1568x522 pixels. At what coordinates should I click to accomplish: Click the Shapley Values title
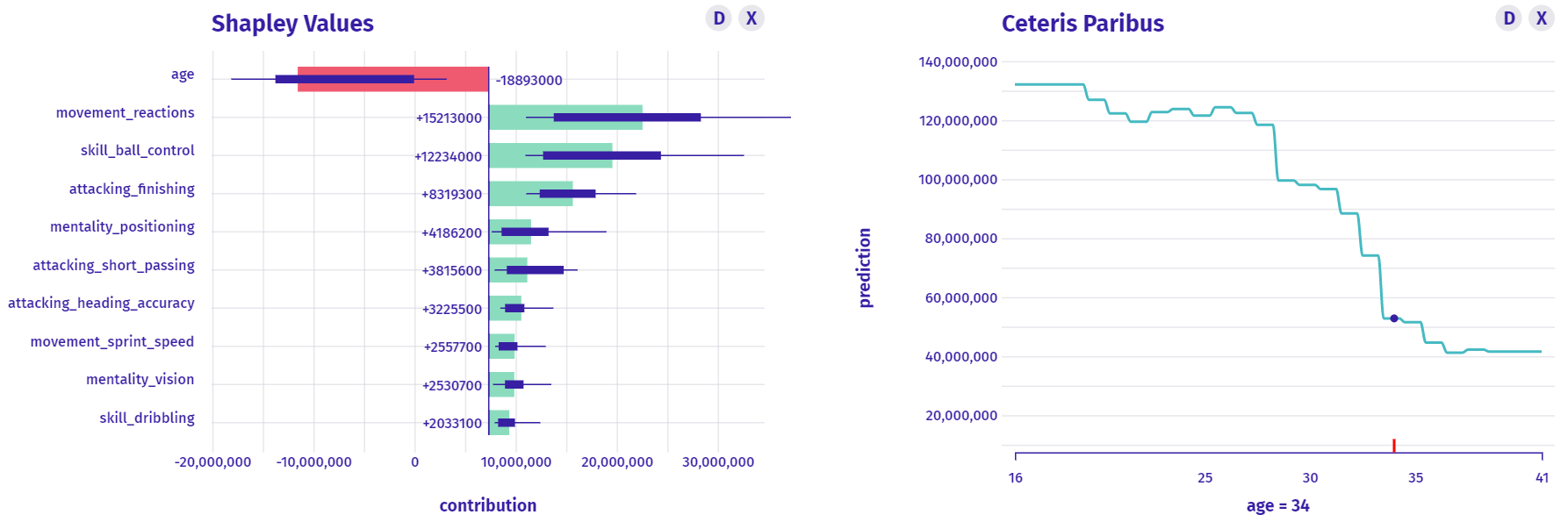click(292, 24)
